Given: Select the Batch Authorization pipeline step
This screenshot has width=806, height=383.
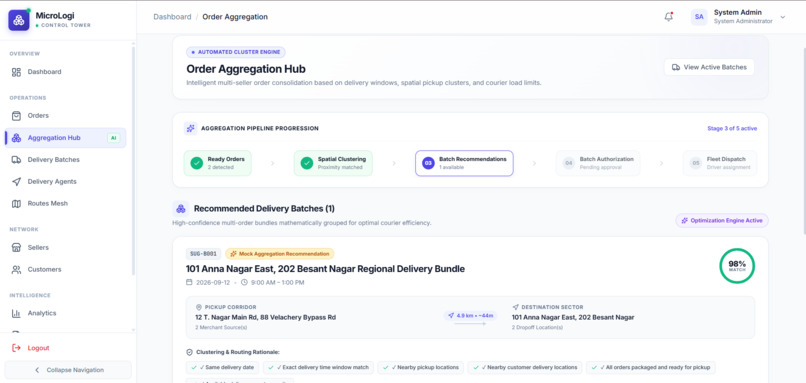Looking at the screenshot, I should pos(598,163).
